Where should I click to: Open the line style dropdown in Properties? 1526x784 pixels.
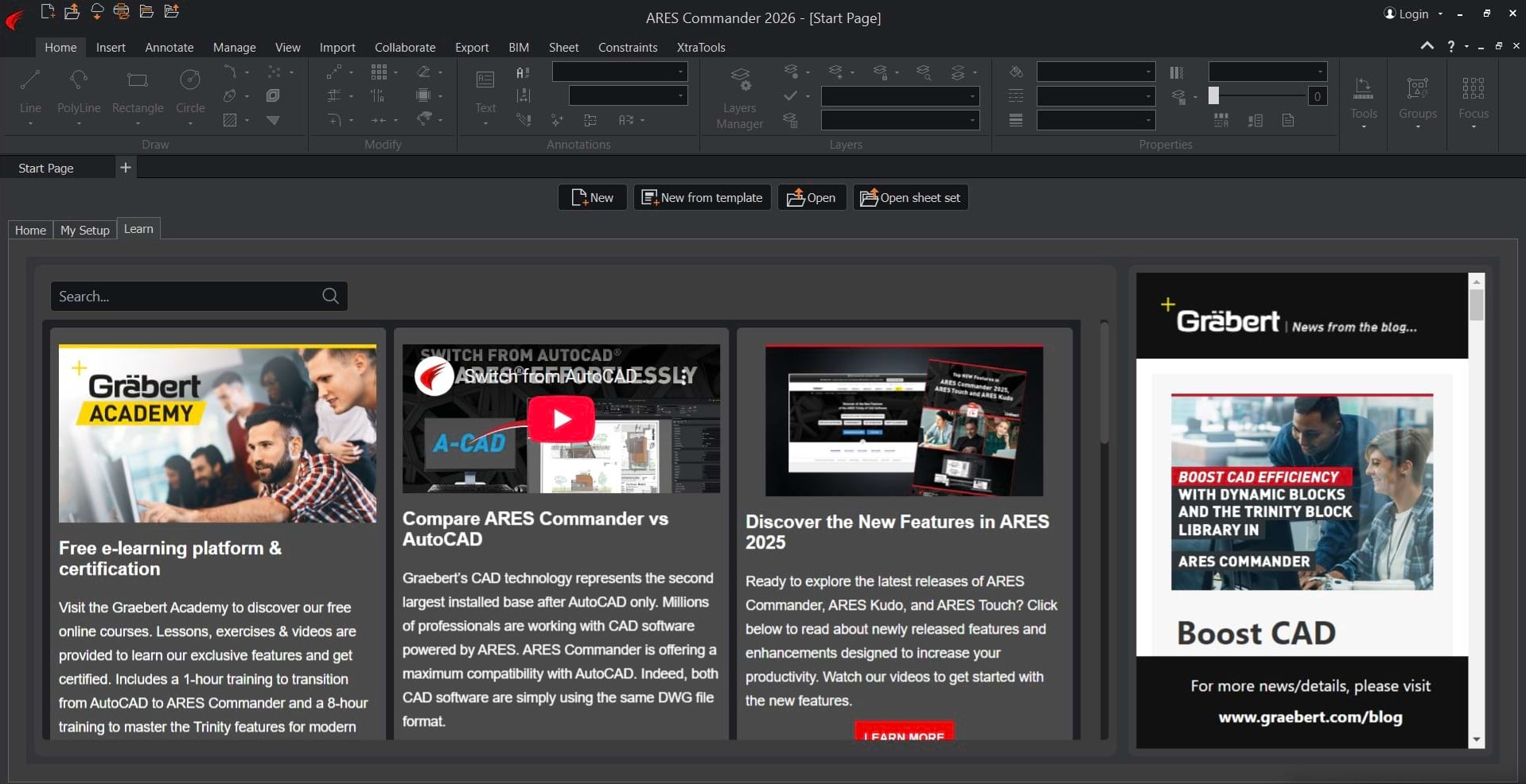tap(1096, 96)
